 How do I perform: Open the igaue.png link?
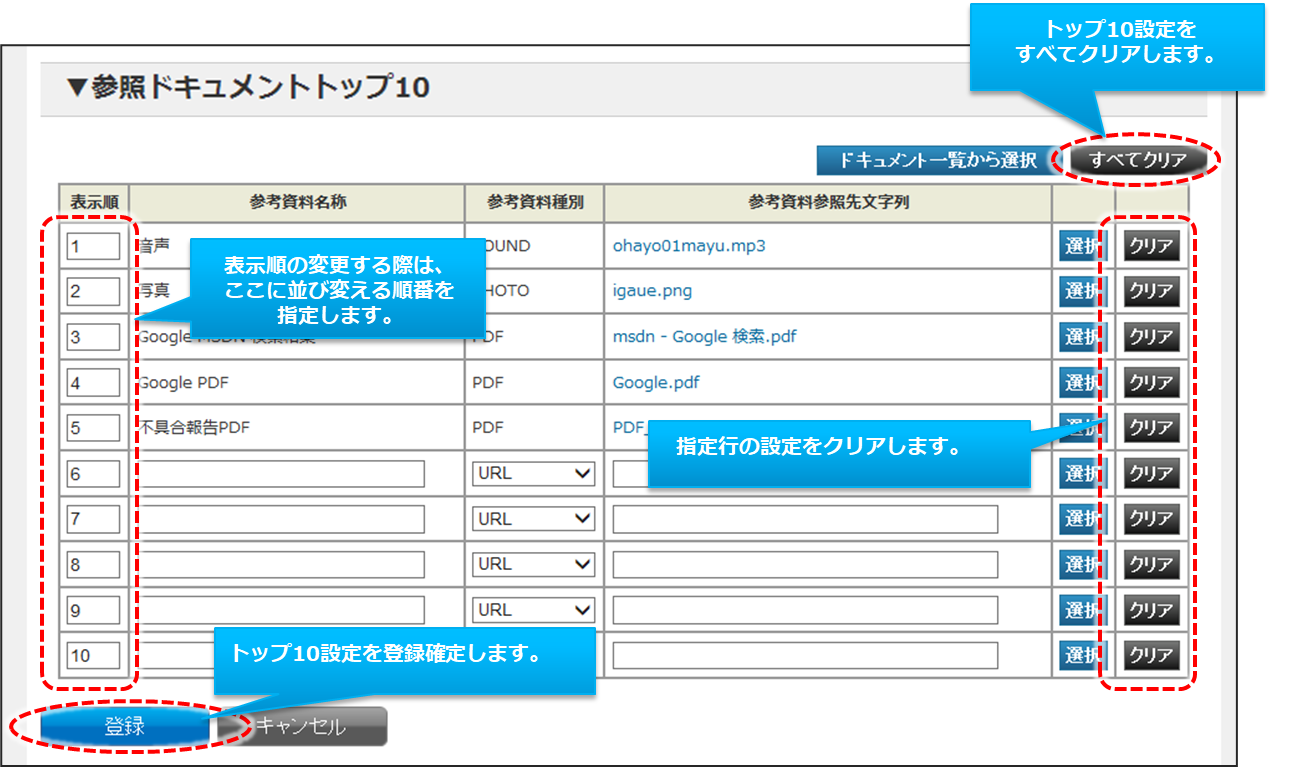(x=652, y=291)
